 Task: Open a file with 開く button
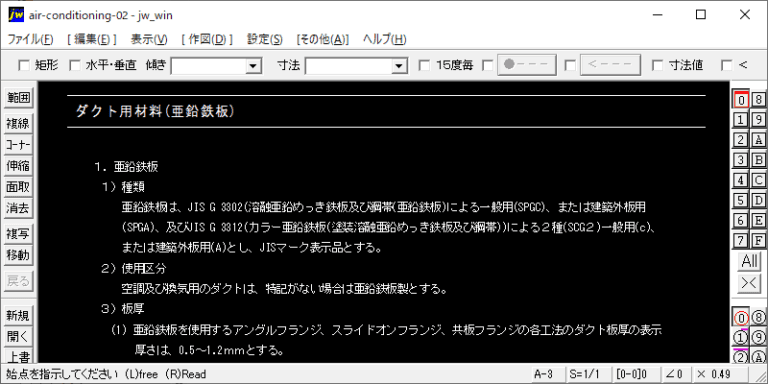pos(18,337)
